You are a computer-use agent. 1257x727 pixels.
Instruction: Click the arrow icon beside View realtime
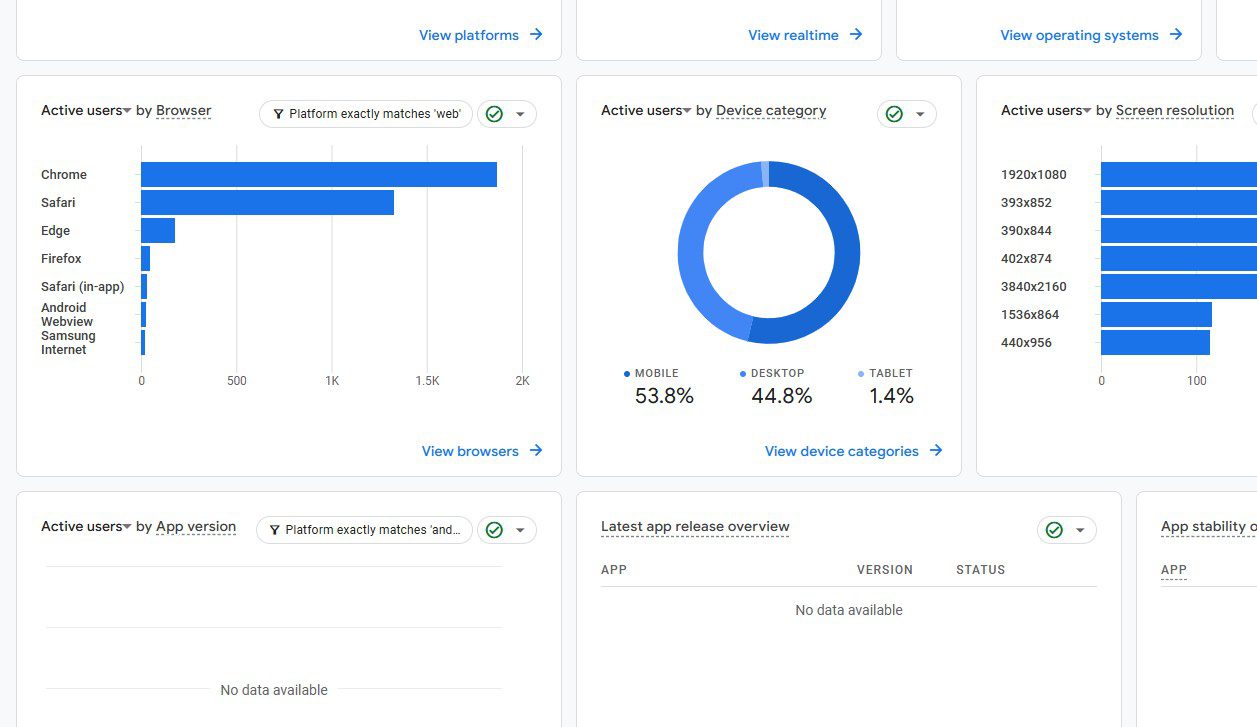pyautogui.click(x=856, y=35)
